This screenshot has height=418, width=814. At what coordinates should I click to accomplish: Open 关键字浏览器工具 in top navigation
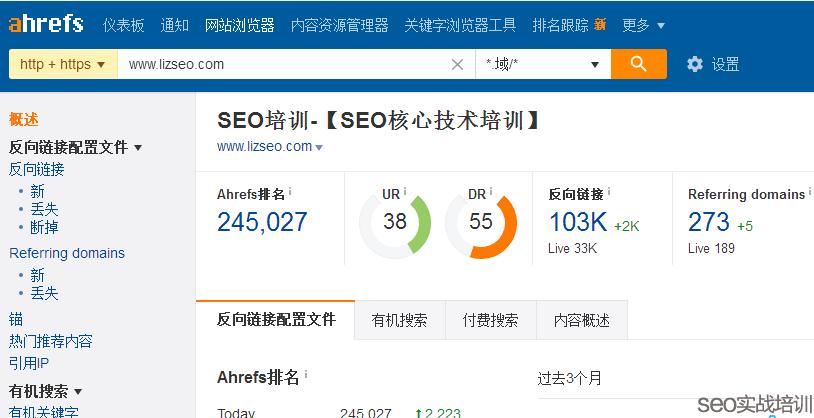[460, 25]
